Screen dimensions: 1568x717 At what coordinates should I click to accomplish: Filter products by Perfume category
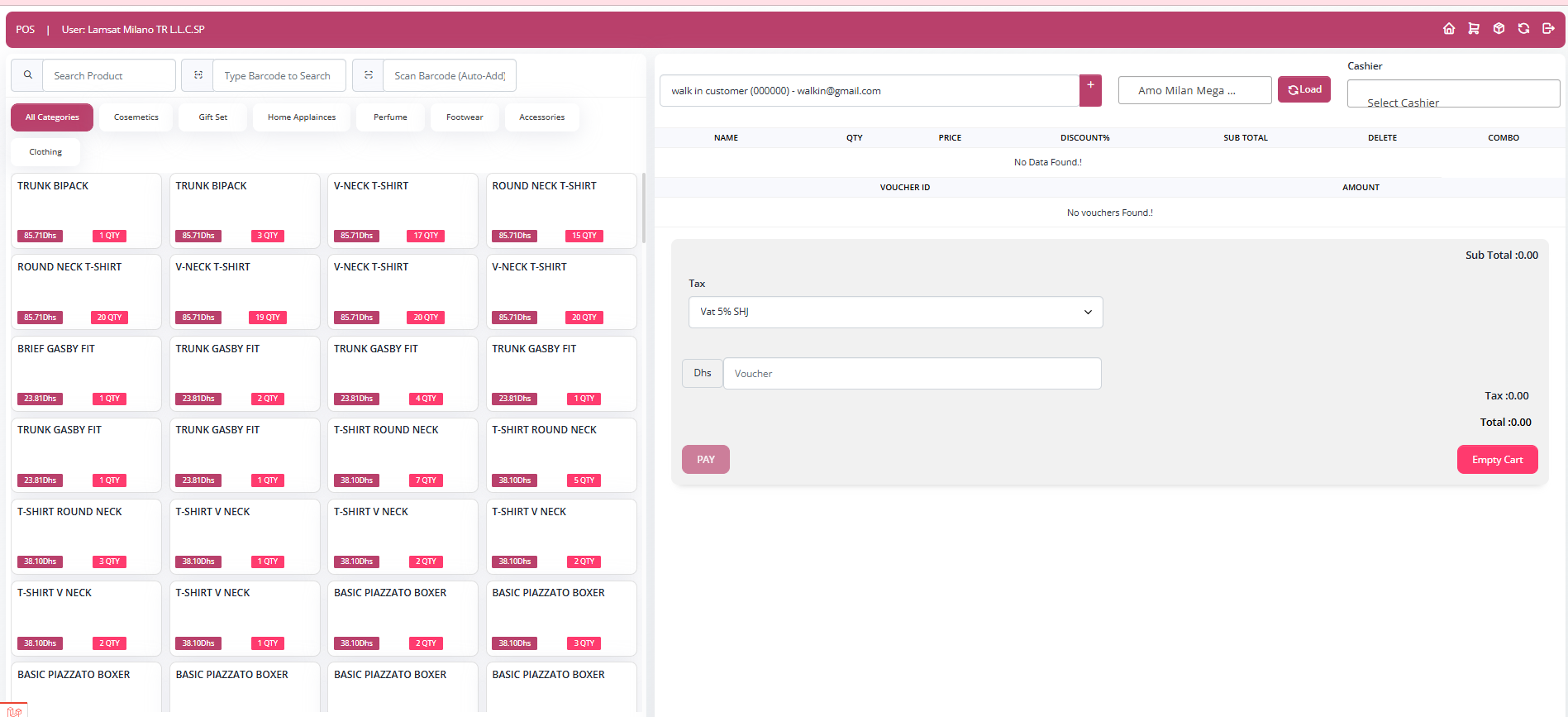coord(390,117)
